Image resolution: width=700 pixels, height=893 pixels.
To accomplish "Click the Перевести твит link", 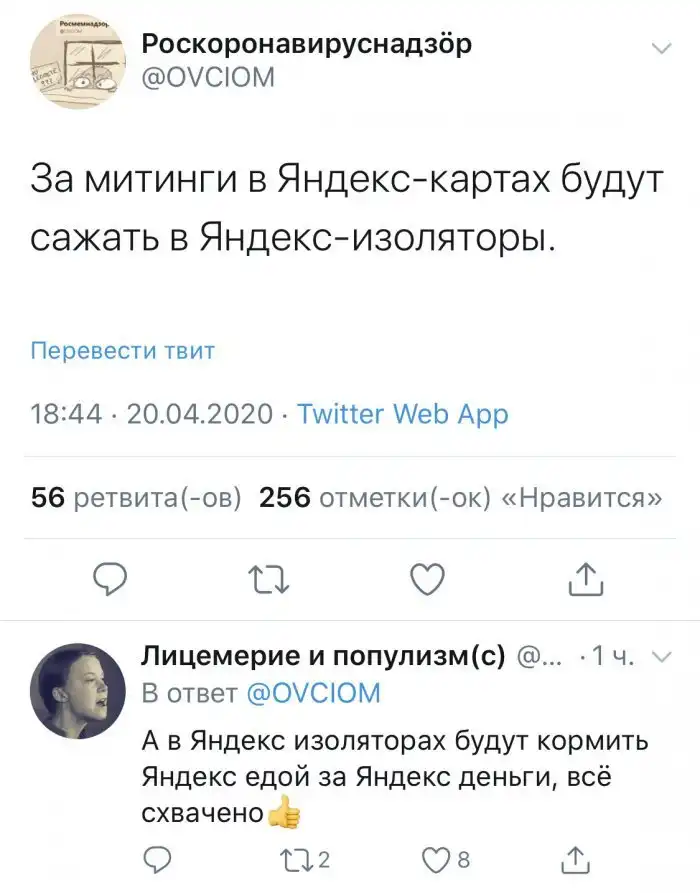I will click(x=123, y=351).
